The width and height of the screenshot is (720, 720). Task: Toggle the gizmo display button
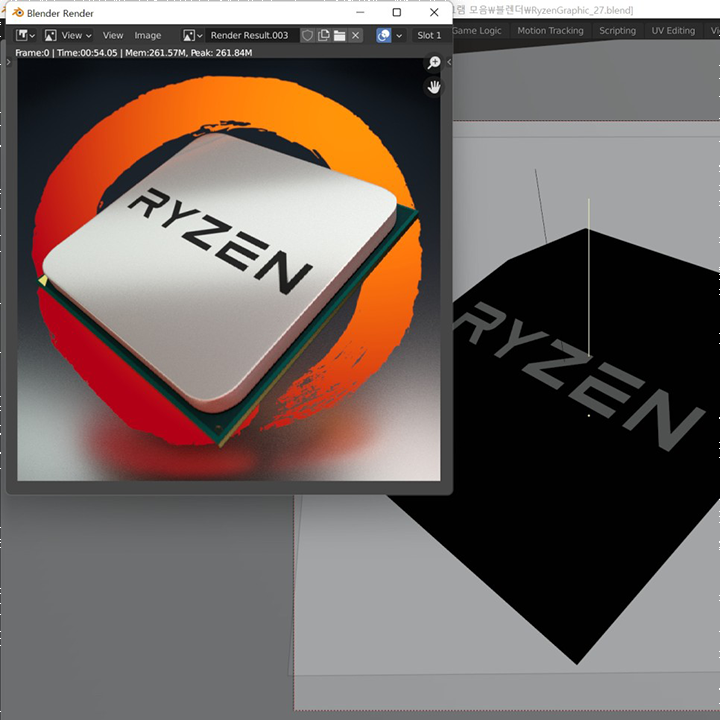pyautogui.click(x=384, y=35)
